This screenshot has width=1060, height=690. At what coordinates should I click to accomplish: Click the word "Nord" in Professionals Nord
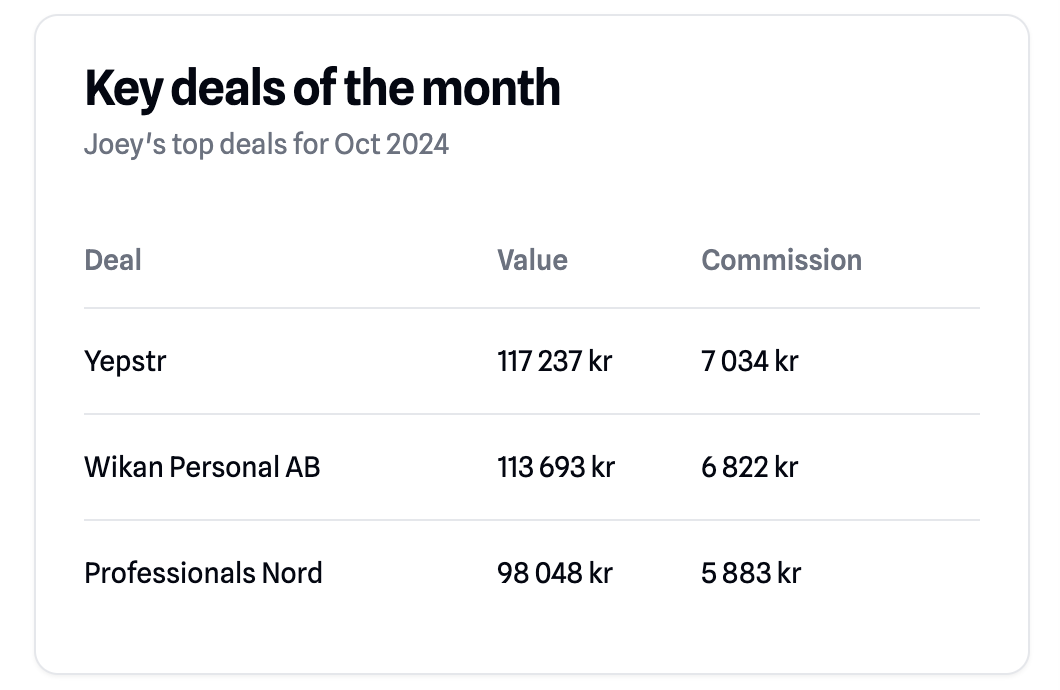(292, 573)
